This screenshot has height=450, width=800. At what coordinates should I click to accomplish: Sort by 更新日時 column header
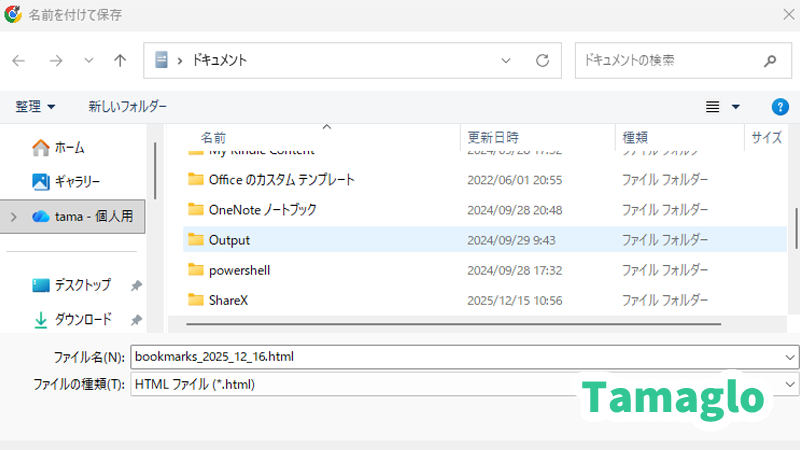click(x=493, y=137)
